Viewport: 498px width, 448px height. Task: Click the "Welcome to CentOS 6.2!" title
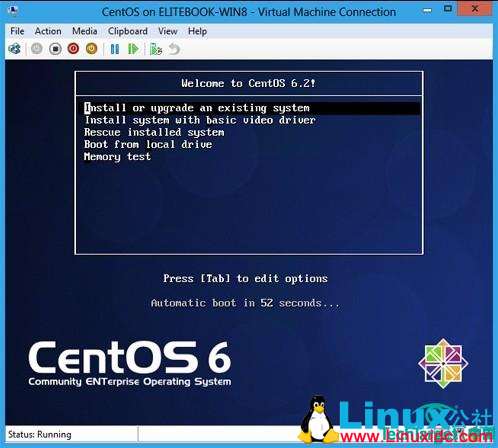[x=248, y=83]
